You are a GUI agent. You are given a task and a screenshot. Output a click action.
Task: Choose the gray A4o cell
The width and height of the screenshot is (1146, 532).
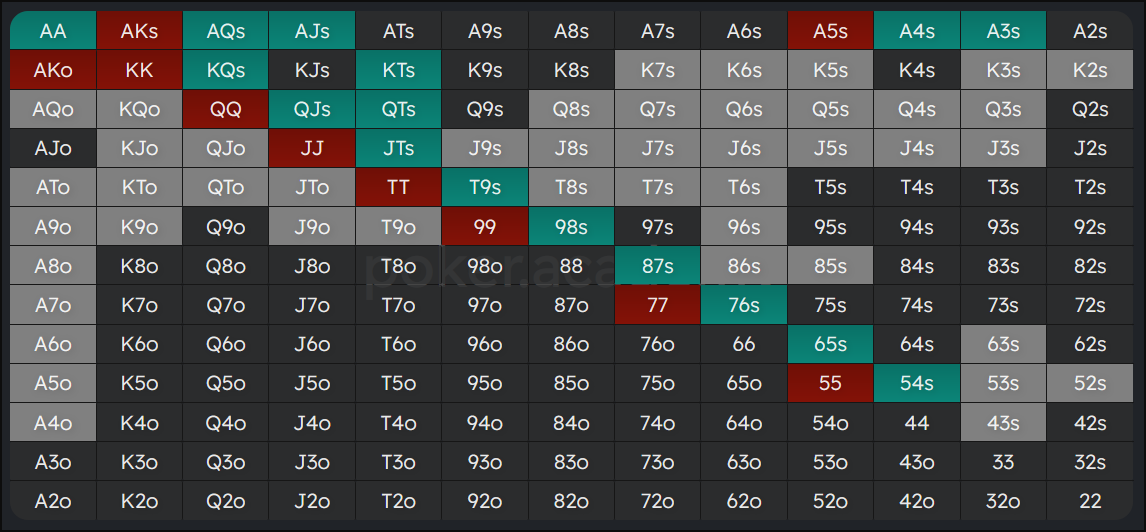click(x=53, y=422)
